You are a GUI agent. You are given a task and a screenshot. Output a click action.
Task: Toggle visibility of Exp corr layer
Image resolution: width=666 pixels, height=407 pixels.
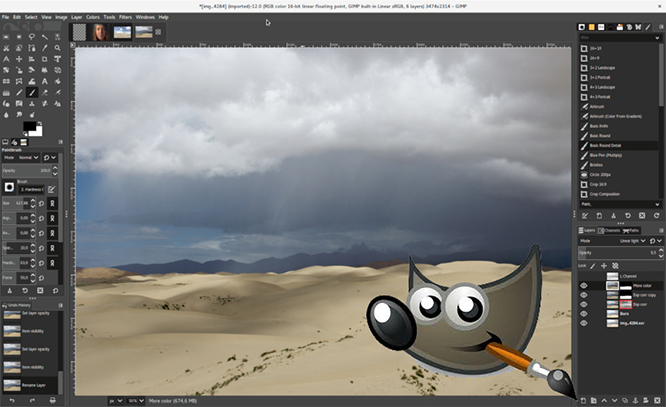point(584,304)
